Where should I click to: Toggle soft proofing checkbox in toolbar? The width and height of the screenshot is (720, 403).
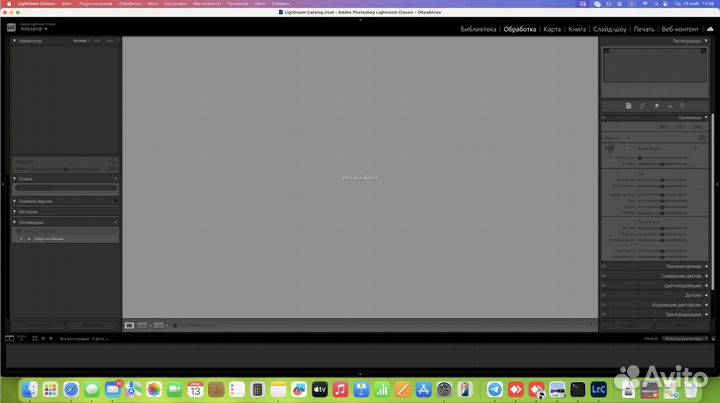pyautogui.click(x=174, y=325)
